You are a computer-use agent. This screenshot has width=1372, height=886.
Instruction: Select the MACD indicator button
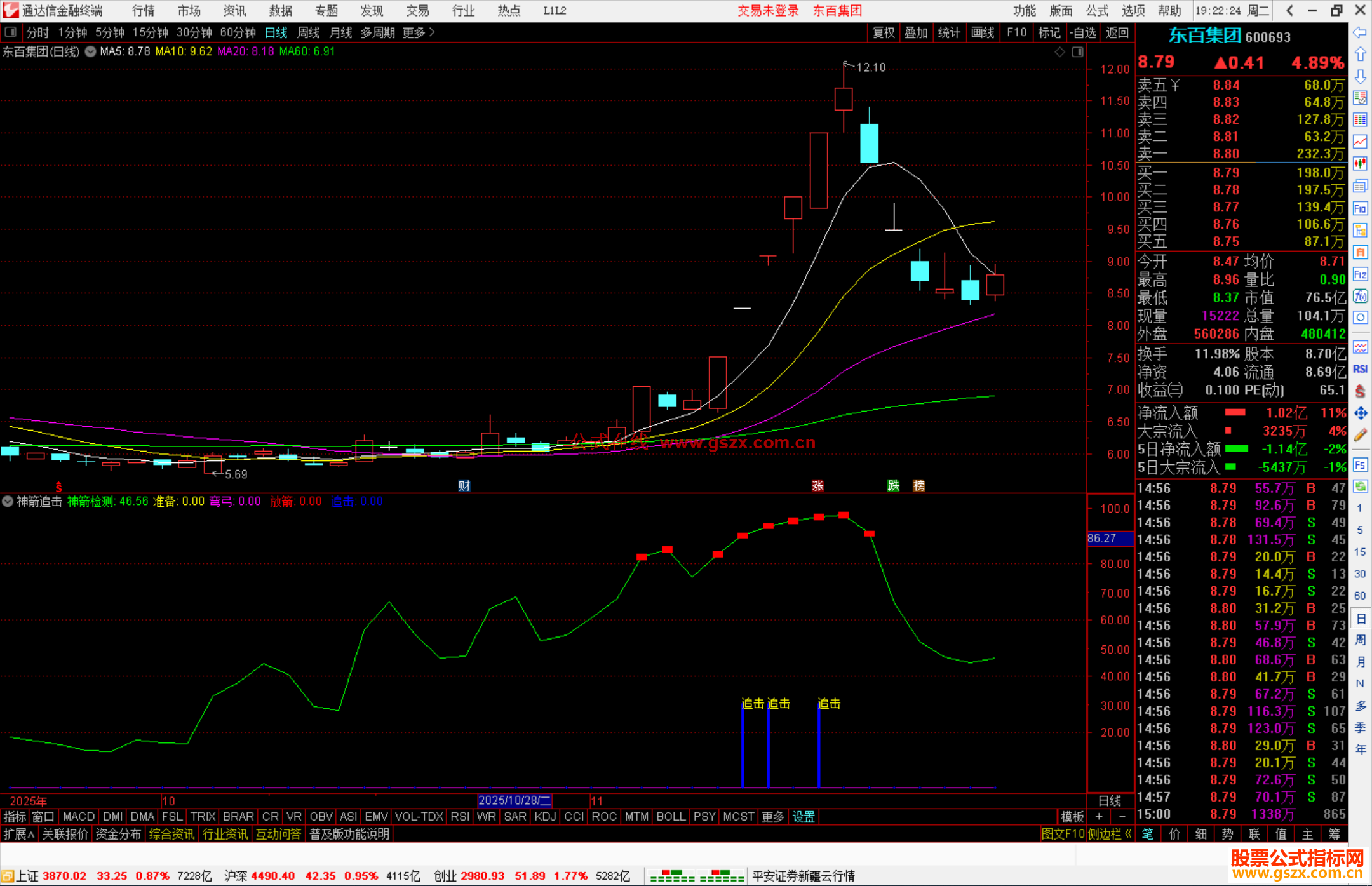[x=79, y=817]
